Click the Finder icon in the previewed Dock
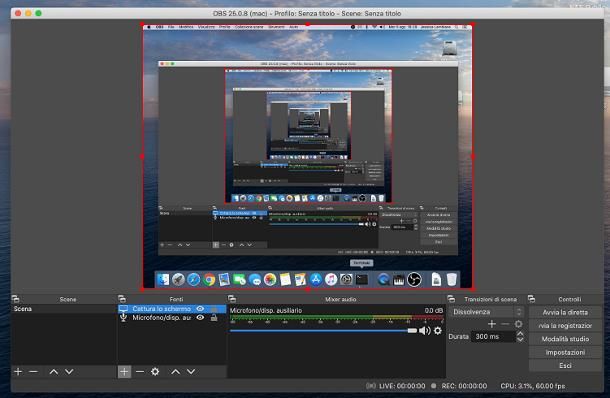This screenshot has height=398, width=610. click(x=163, y=279)
